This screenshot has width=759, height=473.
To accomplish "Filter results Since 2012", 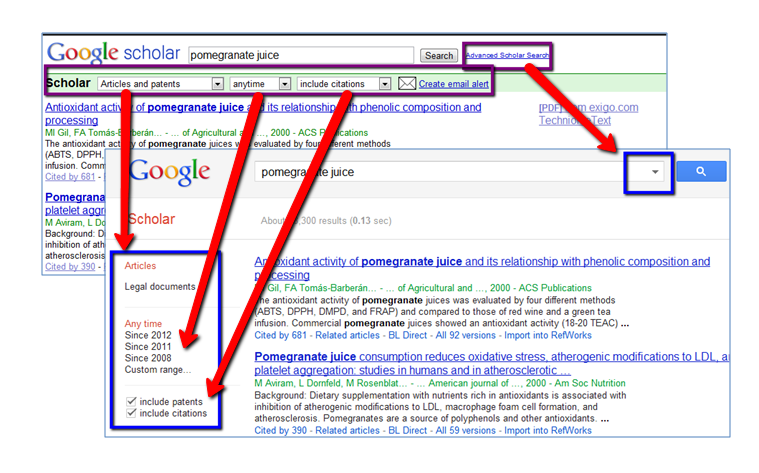I will [x=148, y=335].
